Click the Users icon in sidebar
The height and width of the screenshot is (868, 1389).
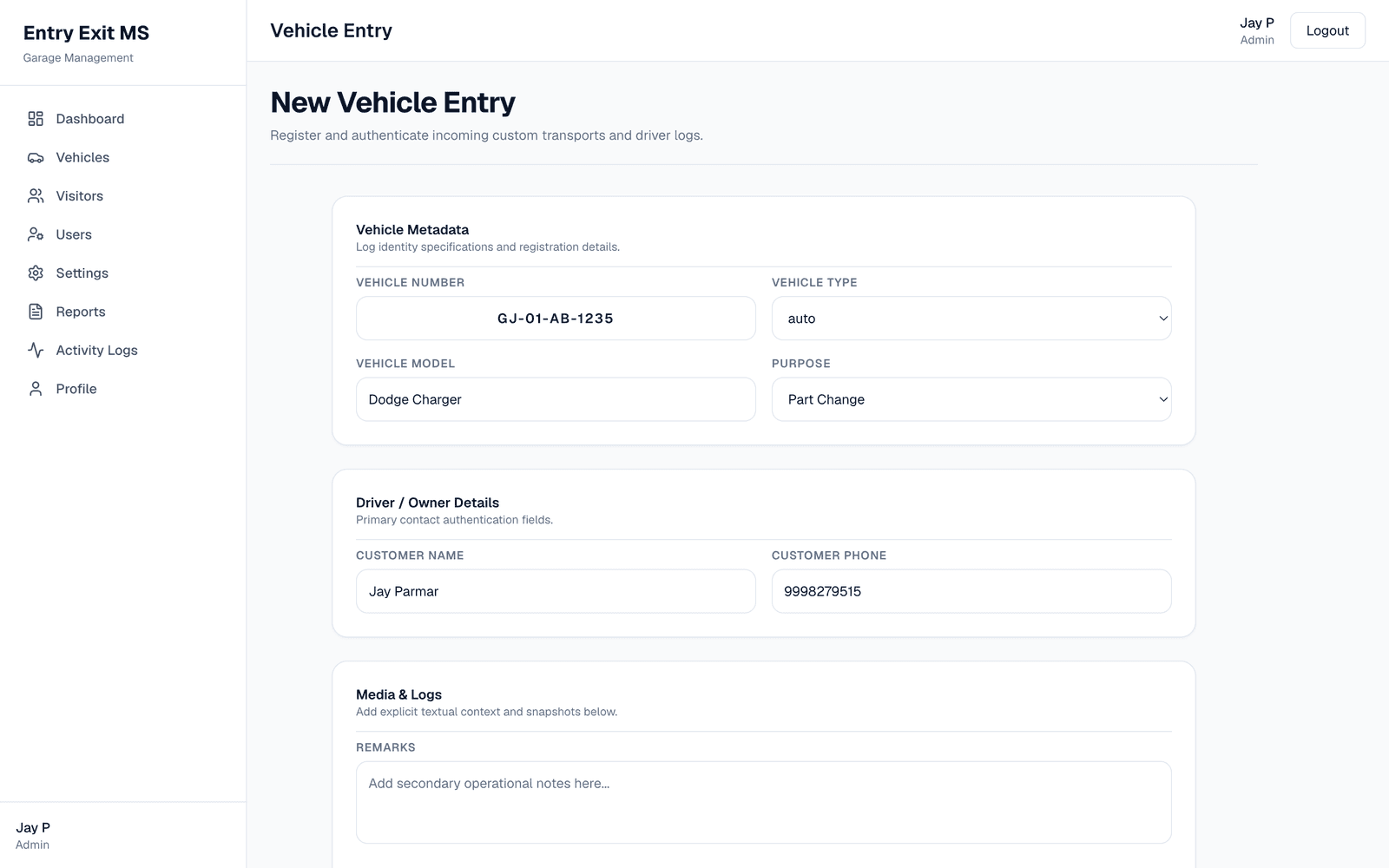coord(36,234)
